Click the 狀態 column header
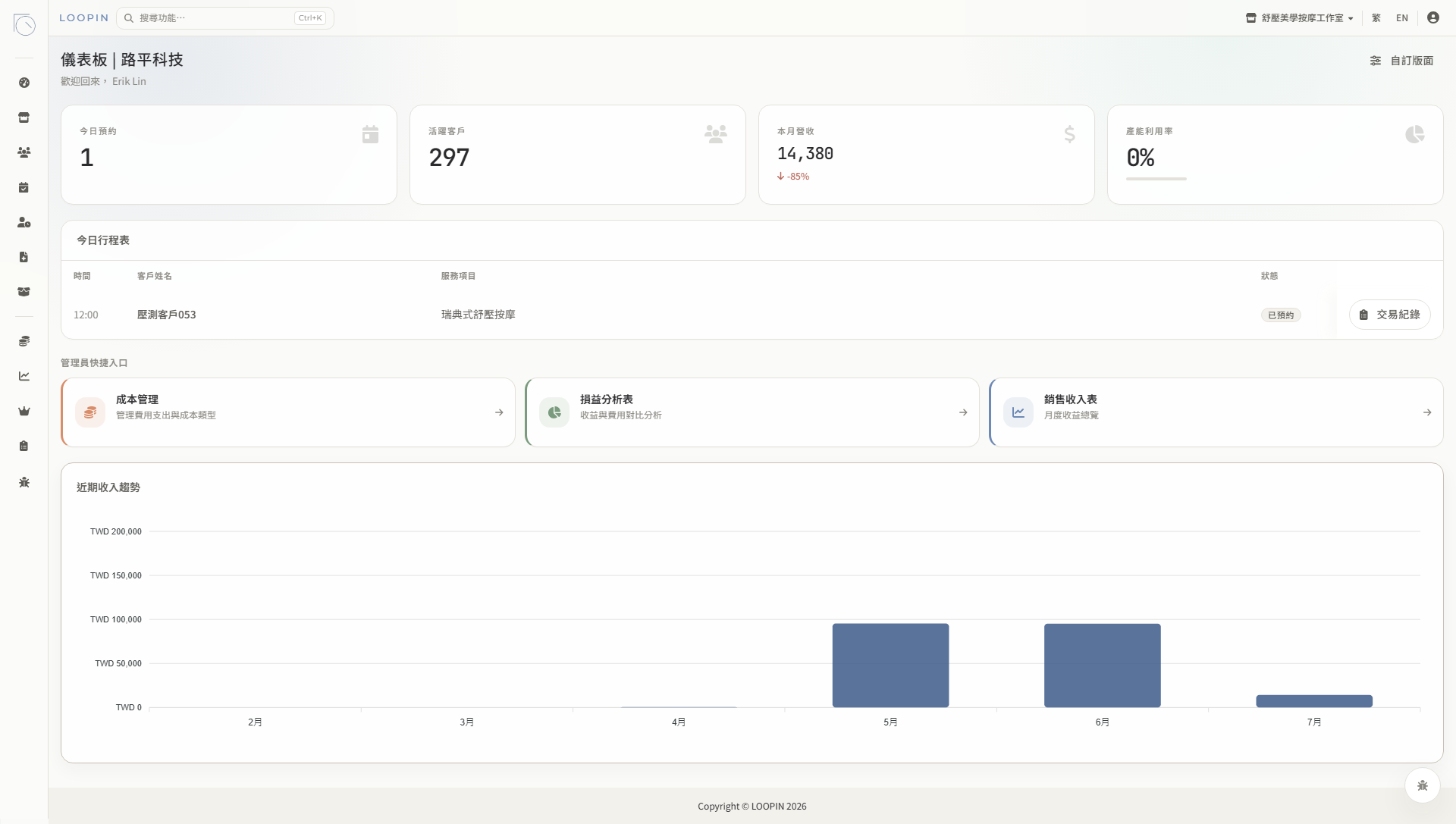Viewport: 1456px width, 824px height. 1269,276
